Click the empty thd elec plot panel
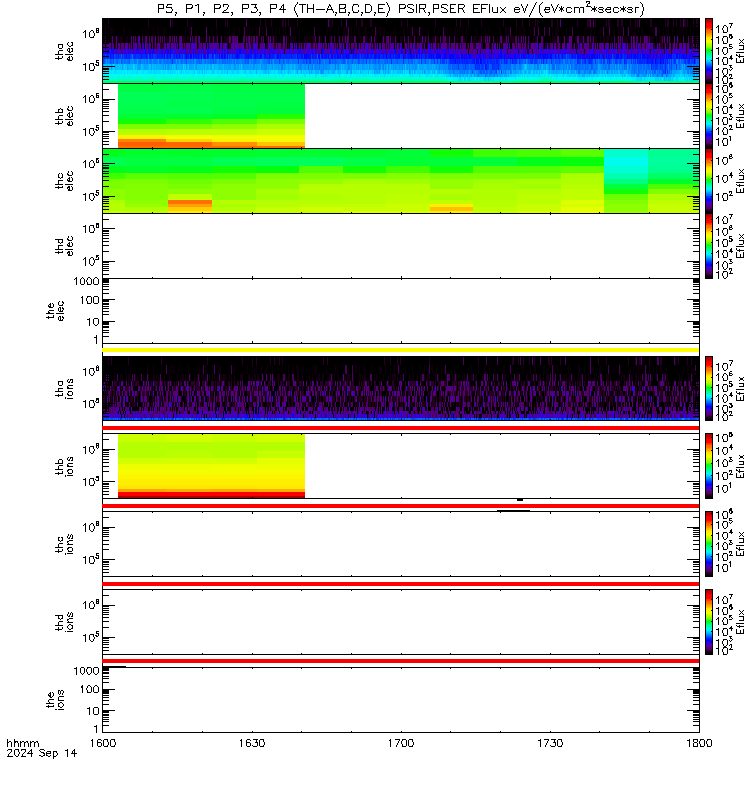Viewport: 750px width, 800px height. point(401,245)
